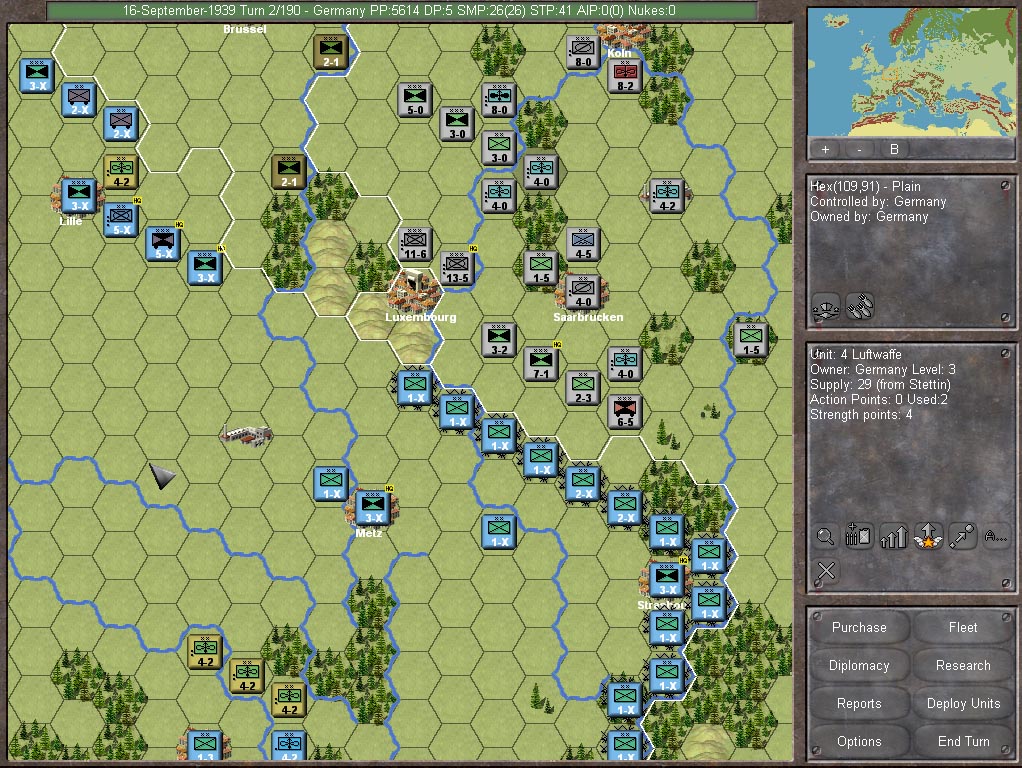
Task: Click 'Controlled by: Germany' text
Action: point(878,201)
